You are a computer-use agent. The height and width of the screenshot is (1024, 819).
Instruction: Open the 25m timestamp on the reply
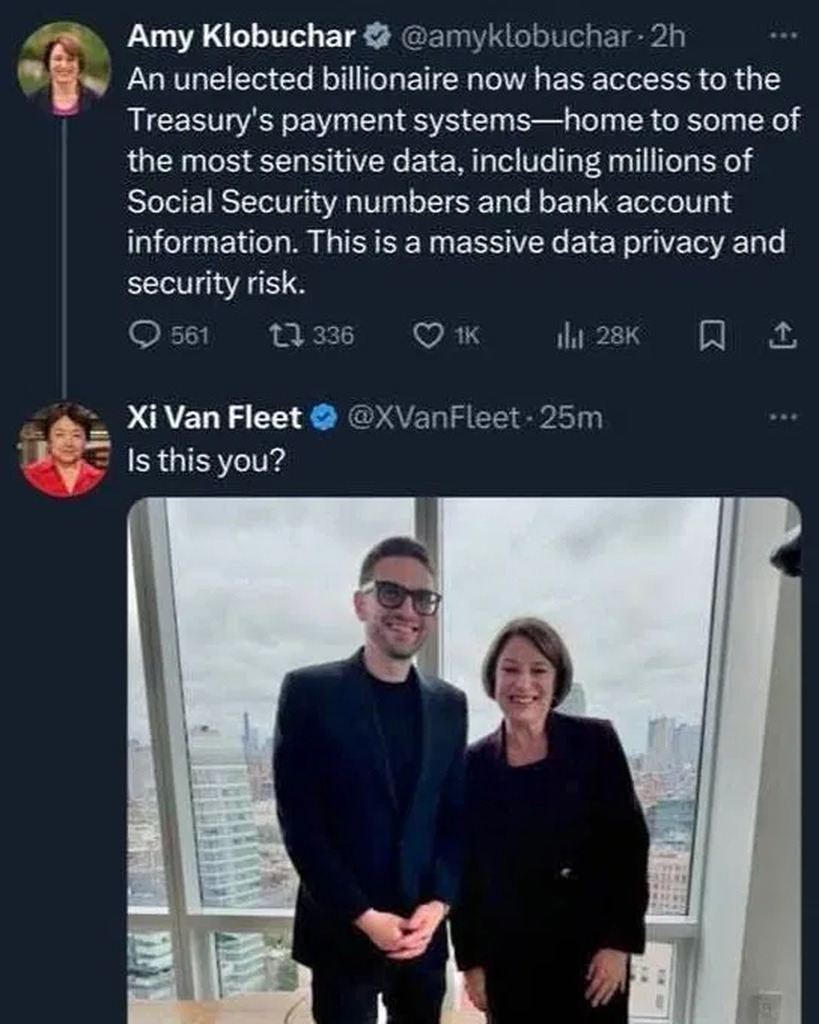pyautogui.click(x=571, y=417)
